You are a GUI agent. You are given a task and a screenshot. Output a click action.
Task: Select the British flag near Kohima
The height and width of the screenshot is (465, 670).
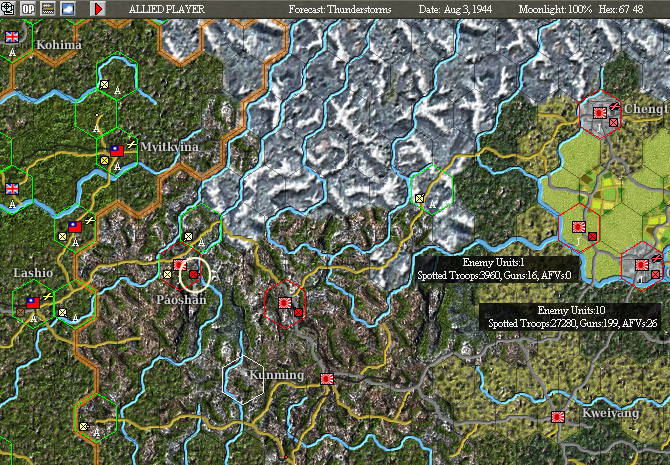click(12, 37)
